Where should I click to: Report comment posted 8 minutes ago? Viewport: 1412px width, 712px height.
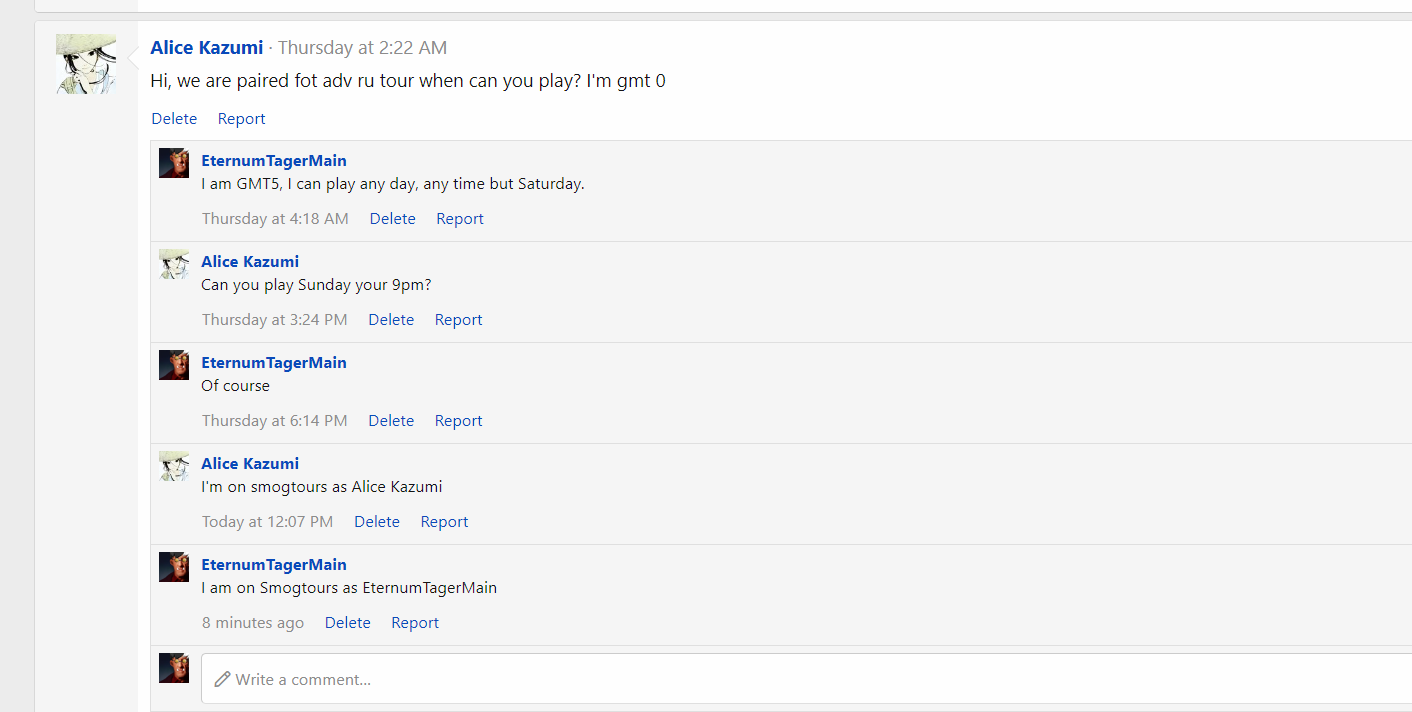pos(415,622)
